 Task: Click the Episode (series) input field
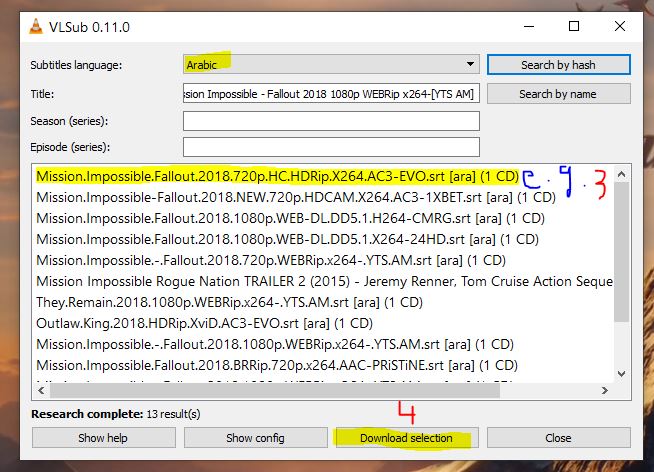(x=331, y=147)
